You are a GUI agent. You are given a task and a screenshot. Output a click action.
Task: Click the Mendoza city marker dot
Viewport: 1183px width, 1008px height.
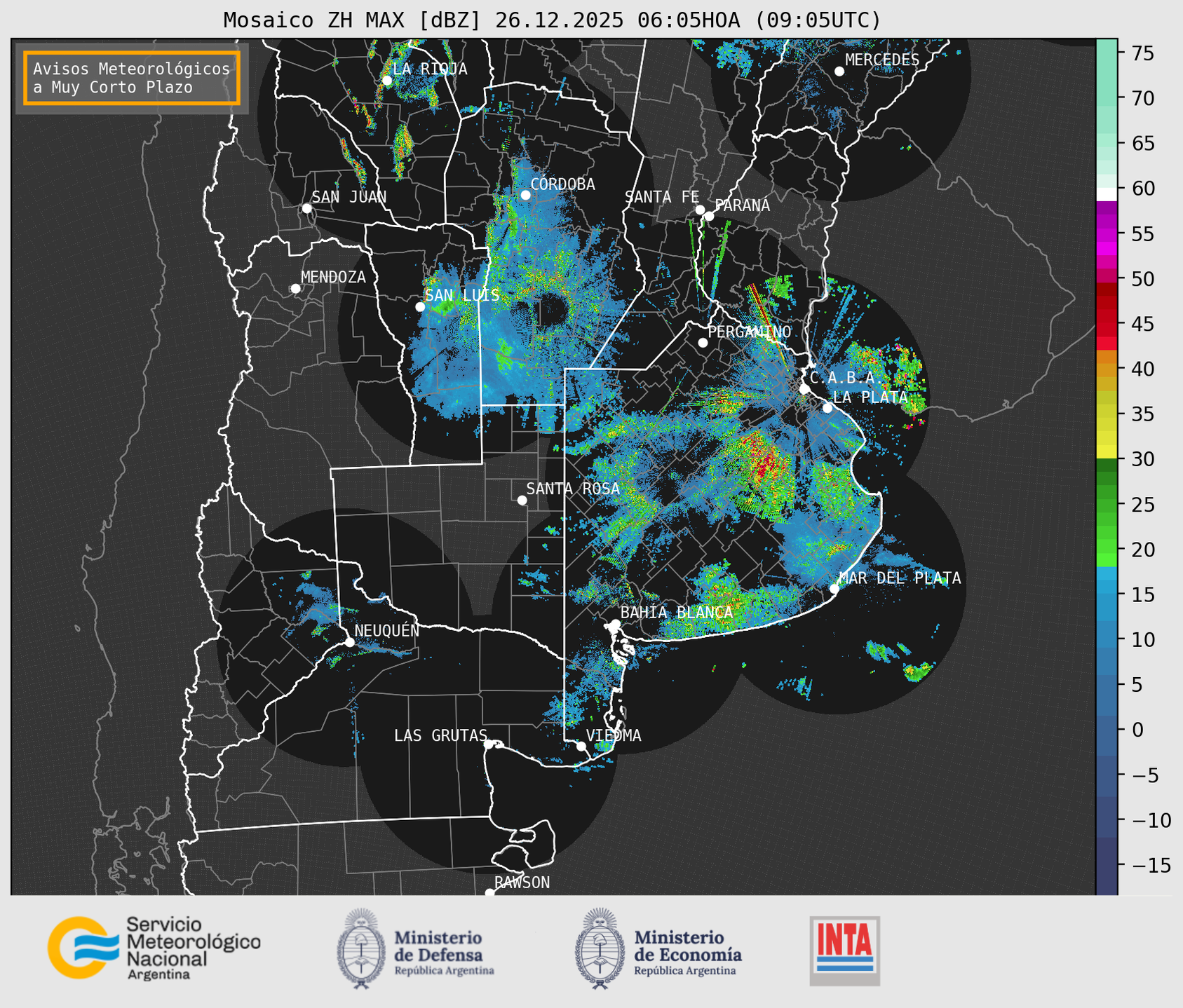(295, 289)
